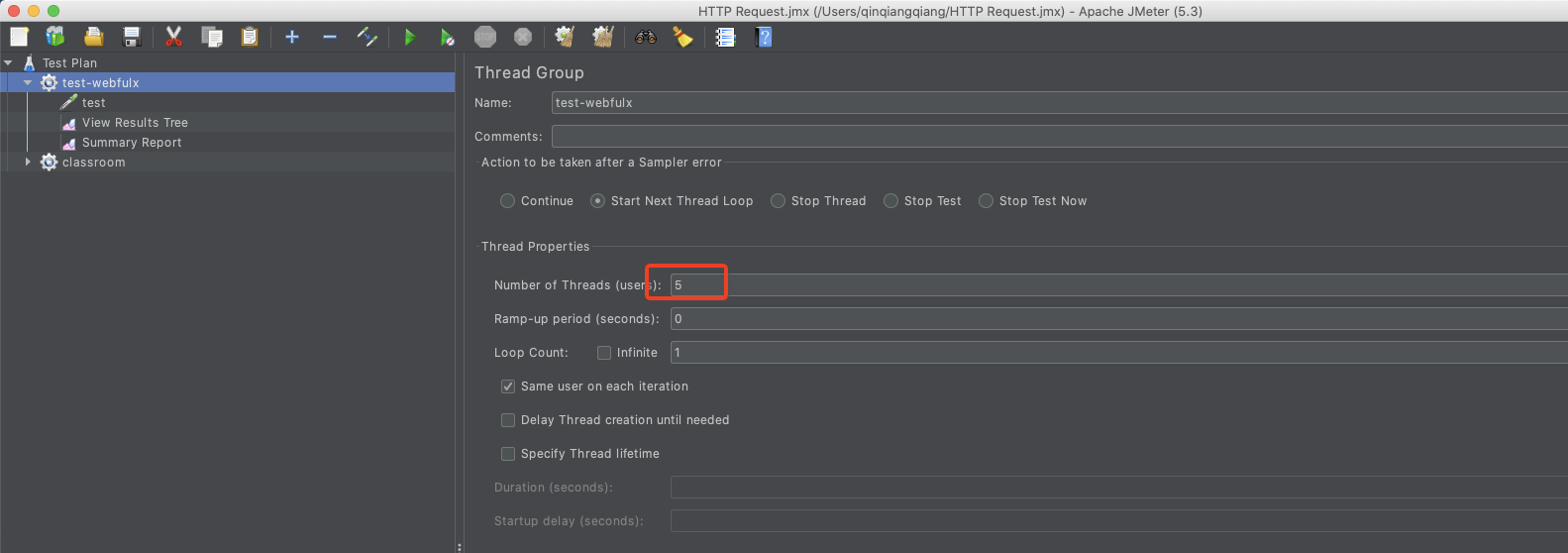Open the View Results Tree listener

pos(135,122)
